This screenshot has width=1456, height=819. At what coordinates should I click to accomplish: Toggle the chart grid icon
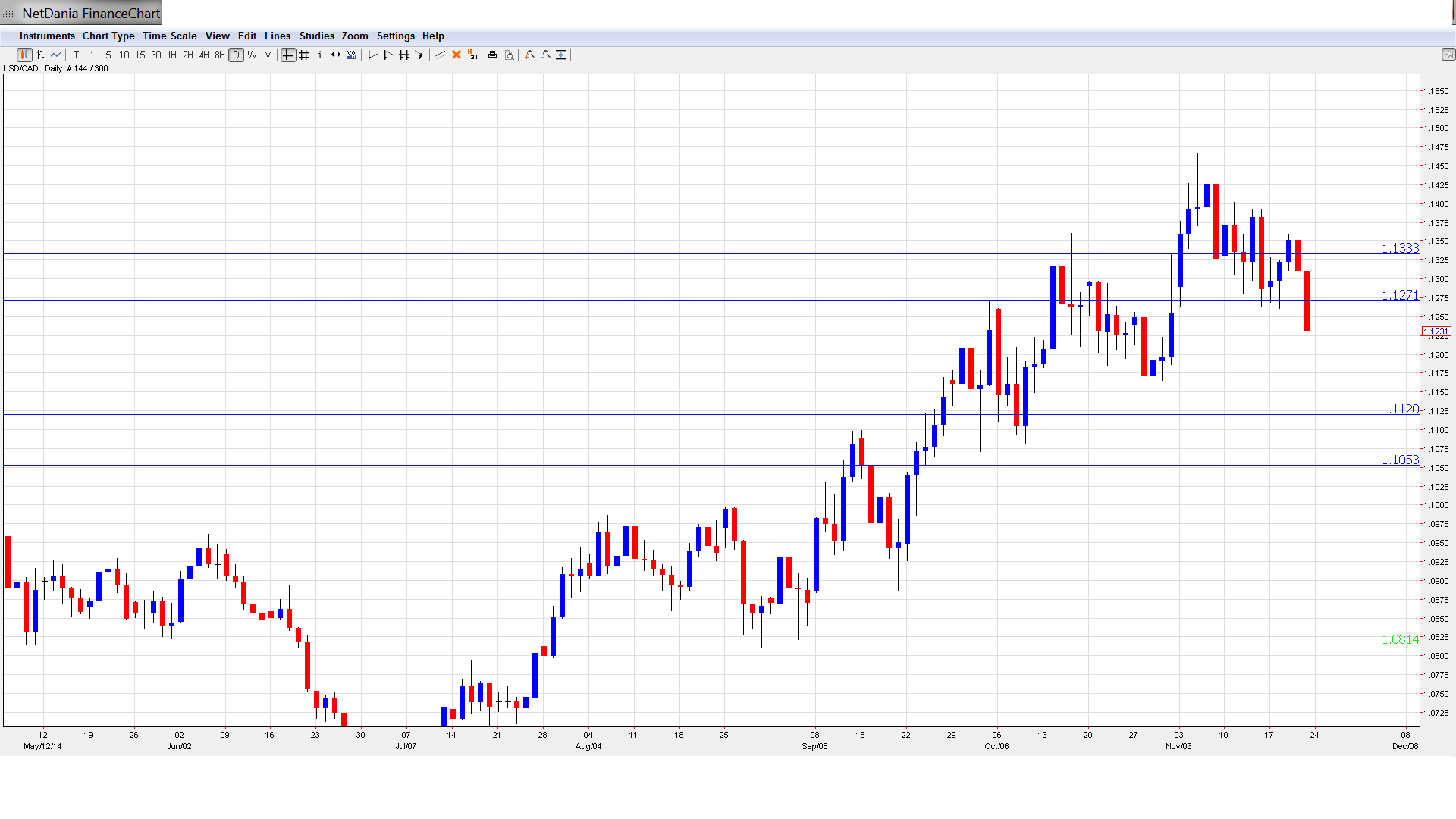click(304, 55)
